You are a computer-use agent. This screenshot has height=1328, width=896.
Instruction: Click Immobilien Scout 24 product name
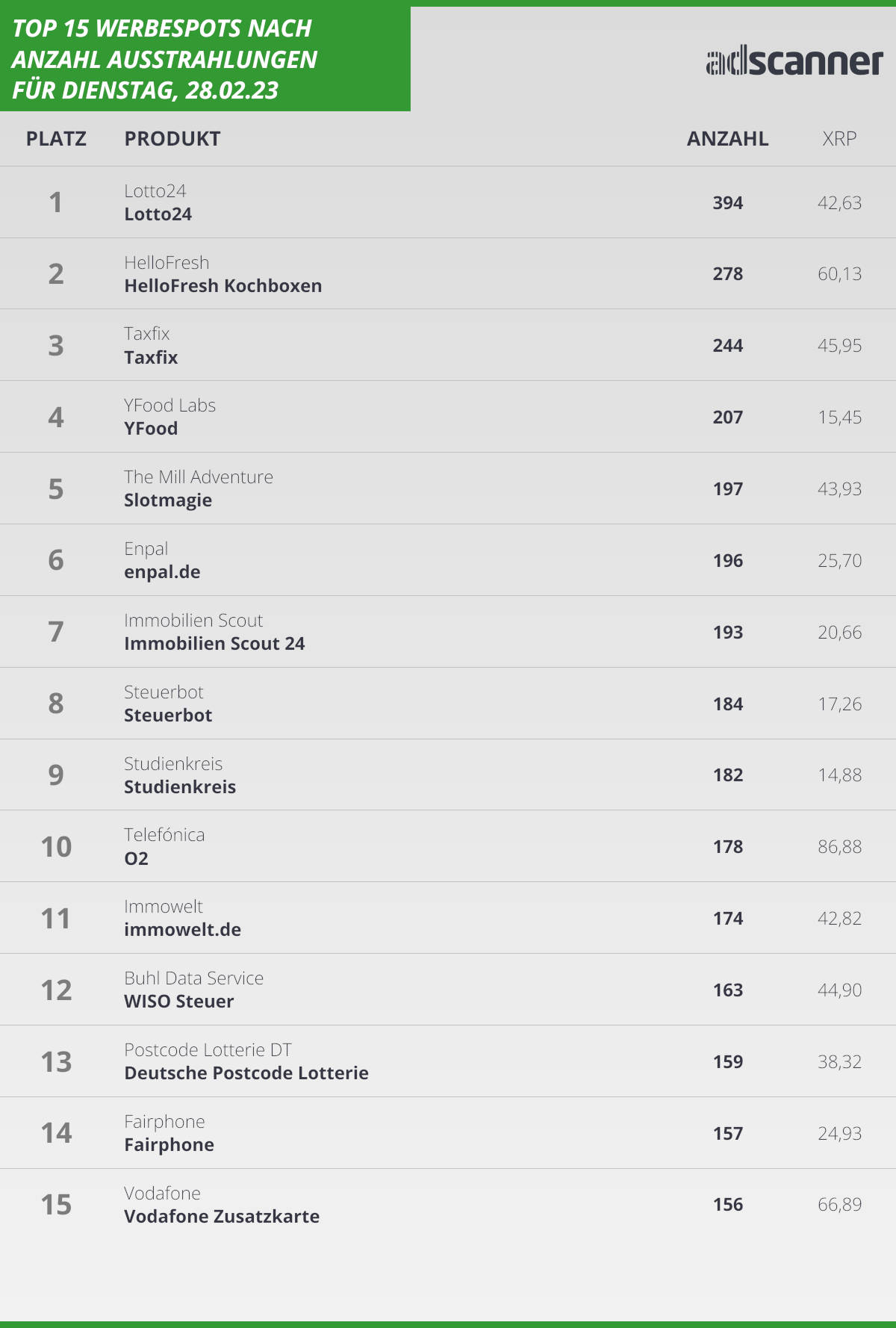pyautogui.click(x=214, y=644)
